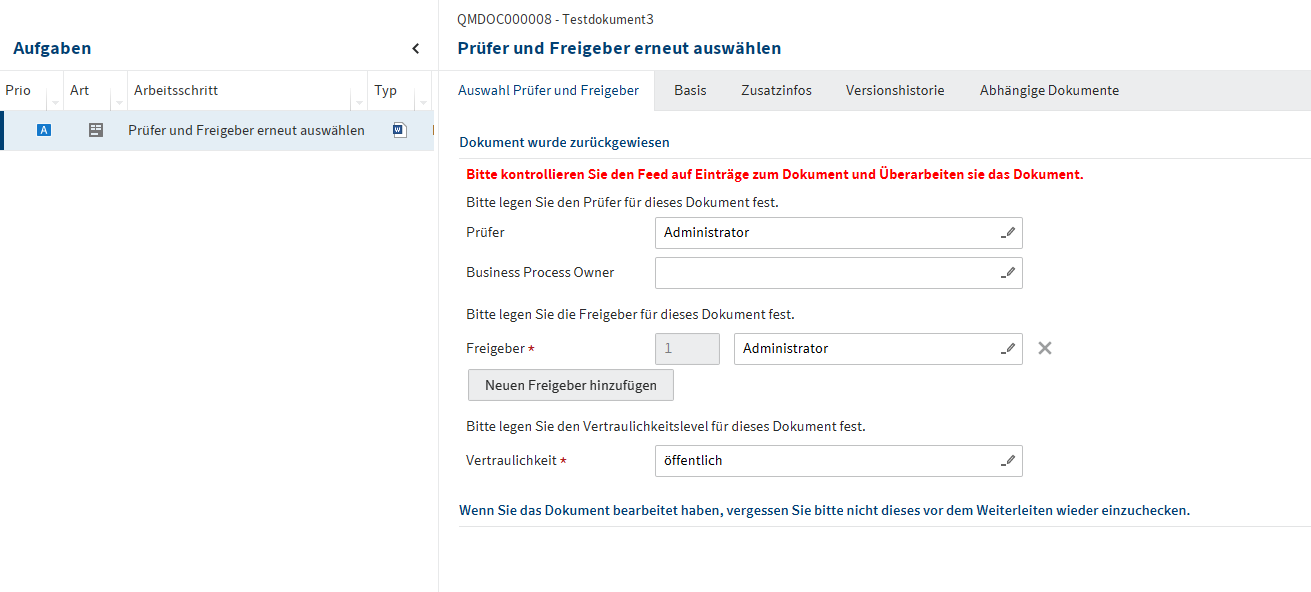The height and width of the screenshot is (592, 1311).
Task: Switch to the Basis tab
Action: [x=690, y=90]
